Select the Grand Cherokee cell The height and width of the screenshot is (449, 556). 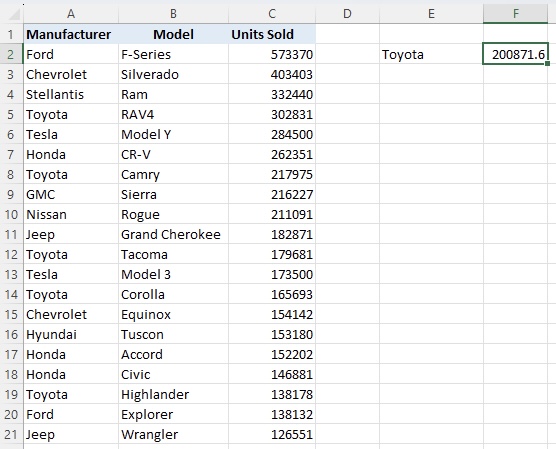(173, 234)
